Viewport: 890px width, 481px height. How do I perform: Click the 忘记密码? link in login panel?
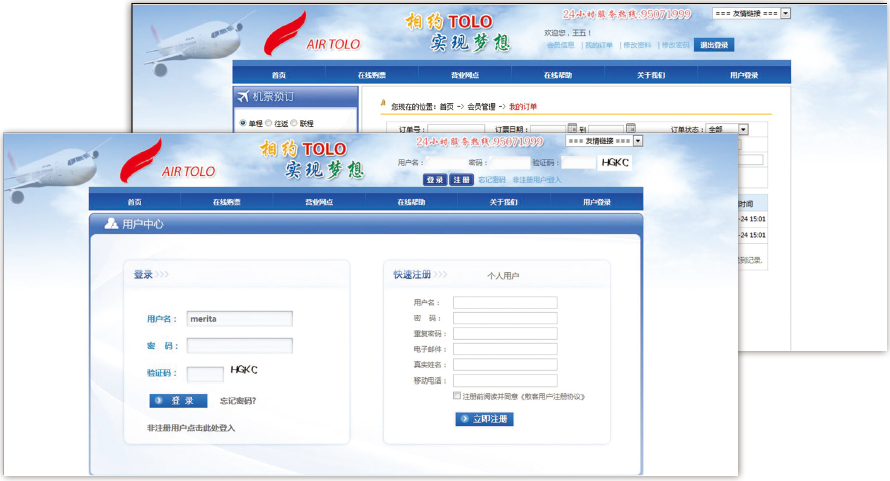point(238,401)
